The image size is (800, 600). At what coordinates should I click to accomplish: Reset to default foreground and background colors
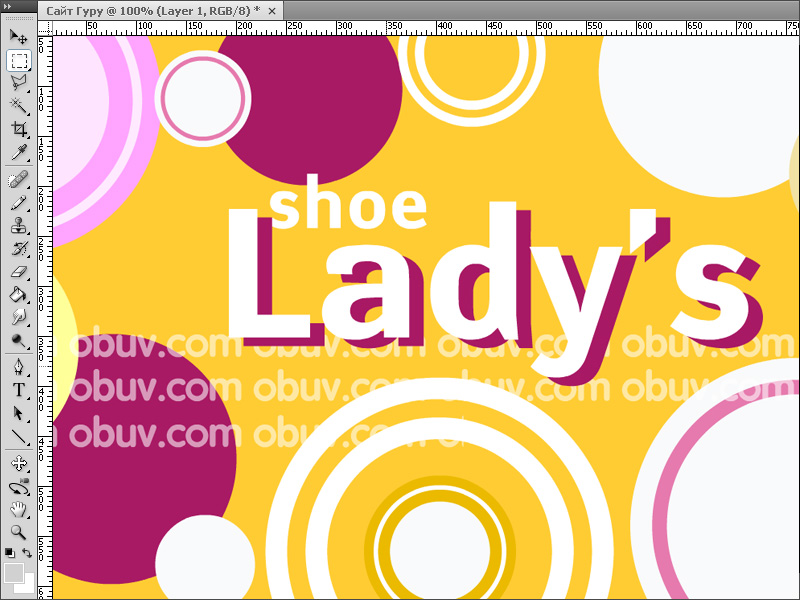[x=9, y=553]
